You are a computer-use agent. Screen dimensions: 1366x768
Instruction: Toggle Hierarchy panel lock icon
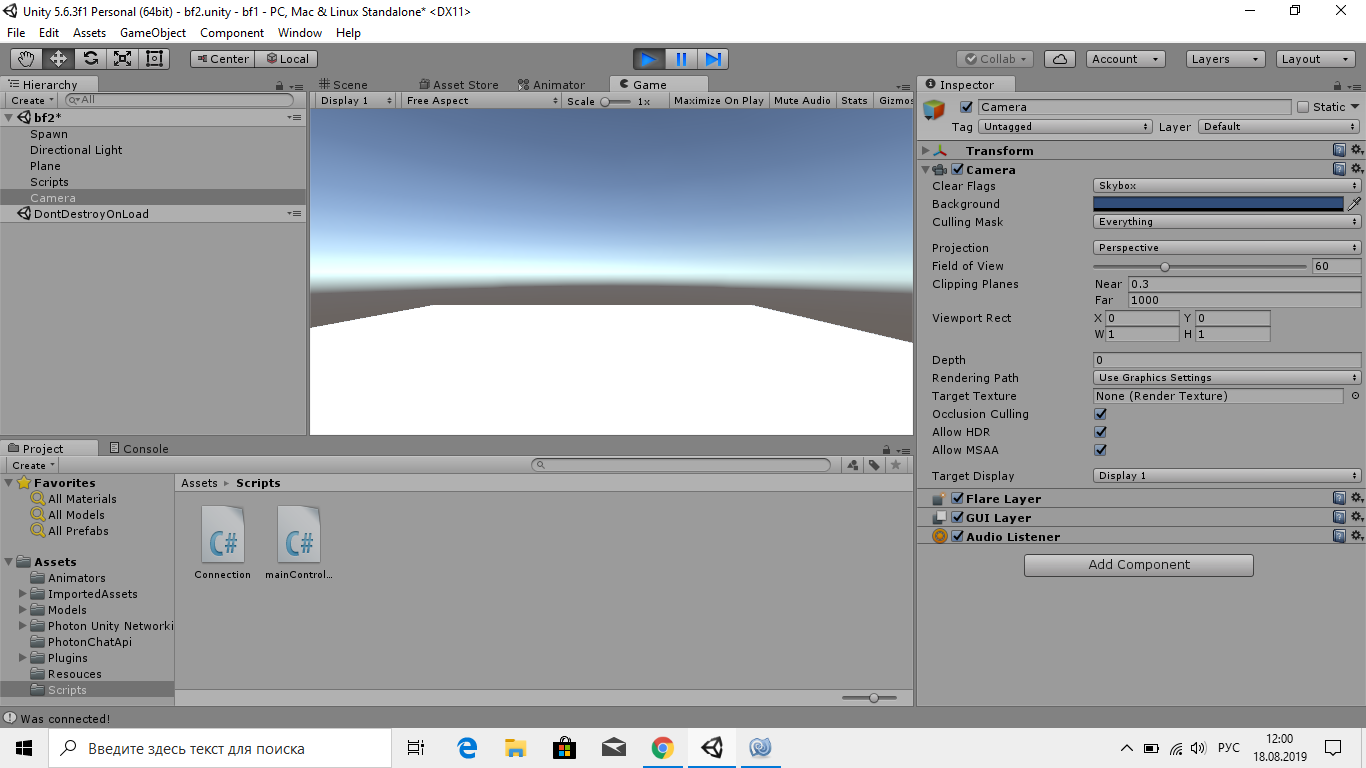(x=282, y=86)
